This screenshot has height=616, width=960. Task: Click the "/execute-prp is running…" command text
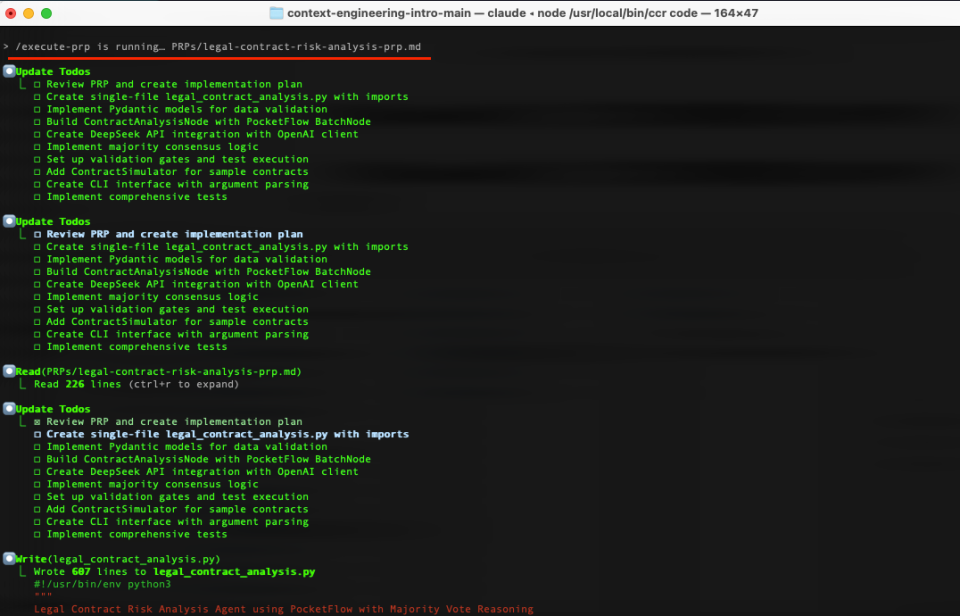coord(90,47)
